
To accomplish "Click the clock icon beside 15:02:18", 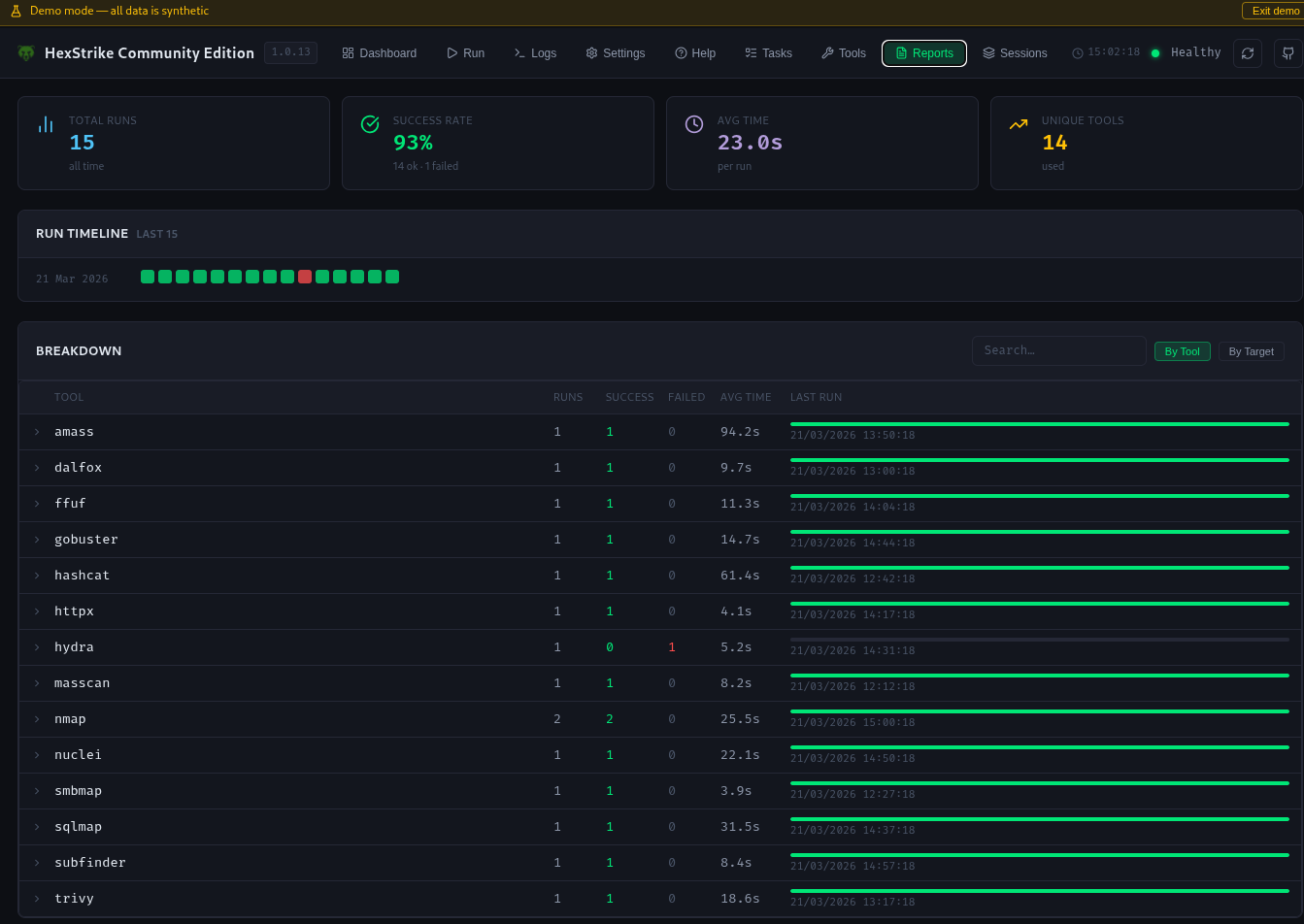I will coord(1078,53).
